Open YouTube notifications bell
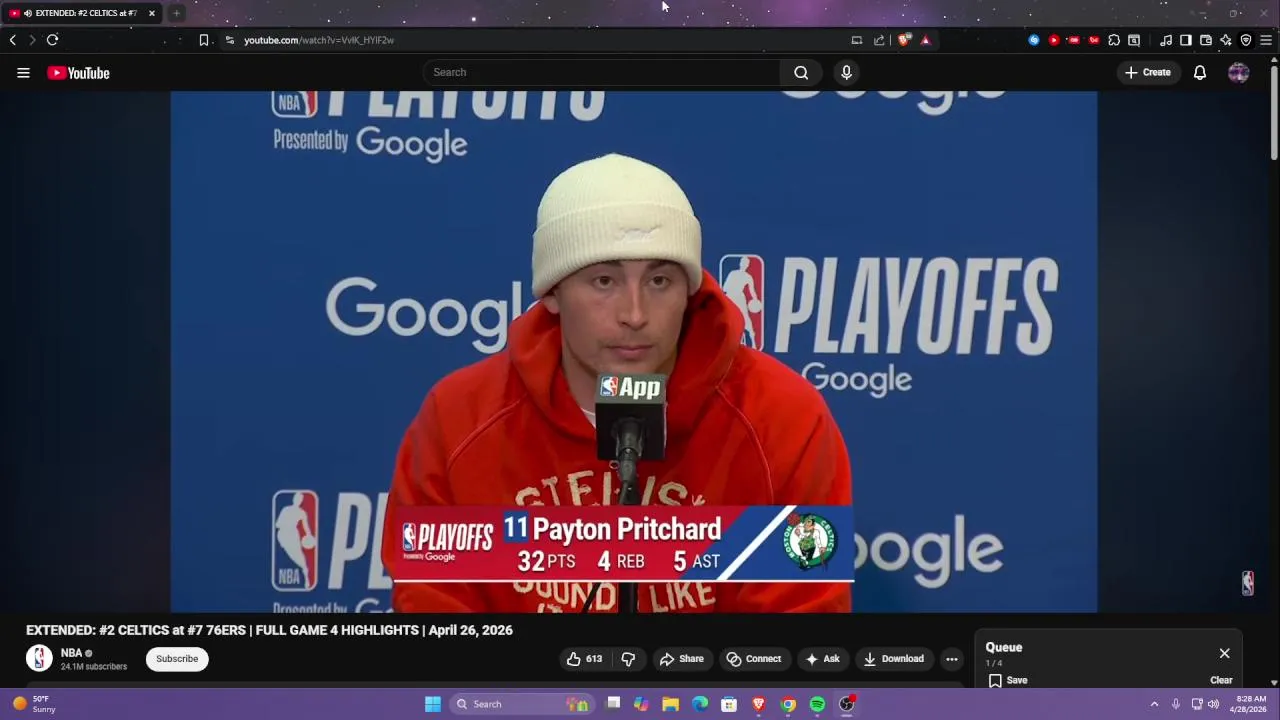The image size is (1280, 720). point(1200,72)
